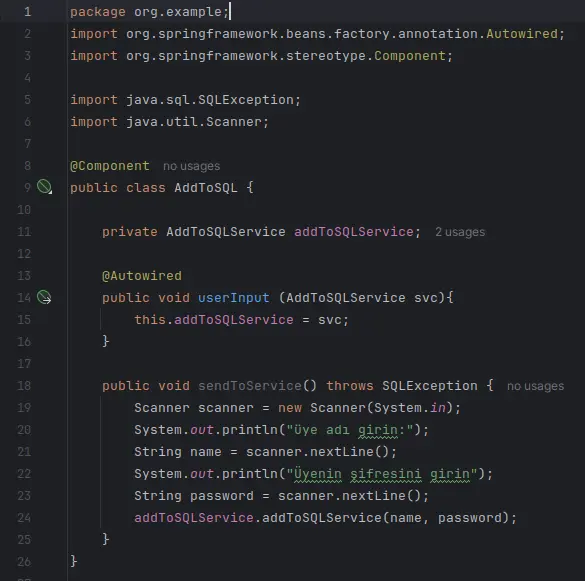Screen dimensions: 585x581
Task: Click the closing brace on line 26
Action: [x=73, y=561]
